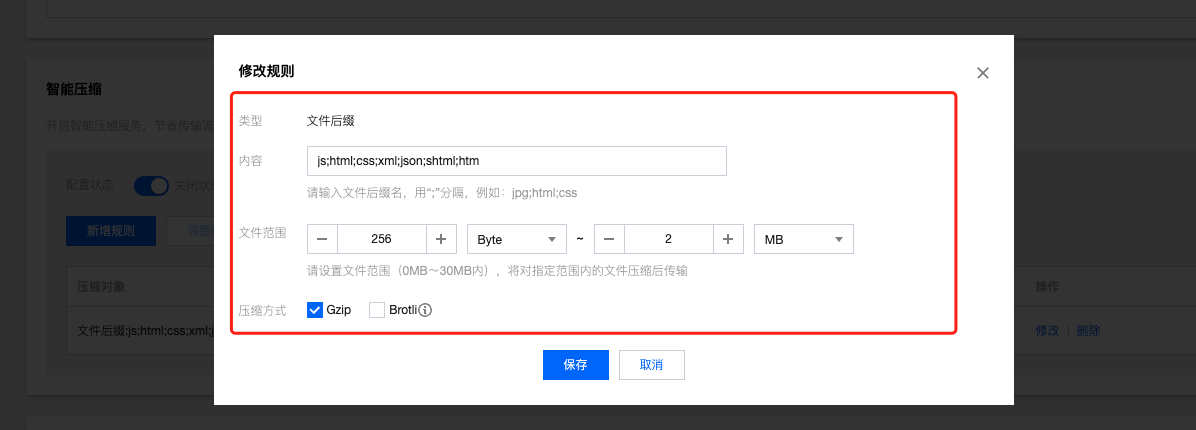1196x430 pixels.
Task: Click the minus button beside 256
Action: coord(323,240)
